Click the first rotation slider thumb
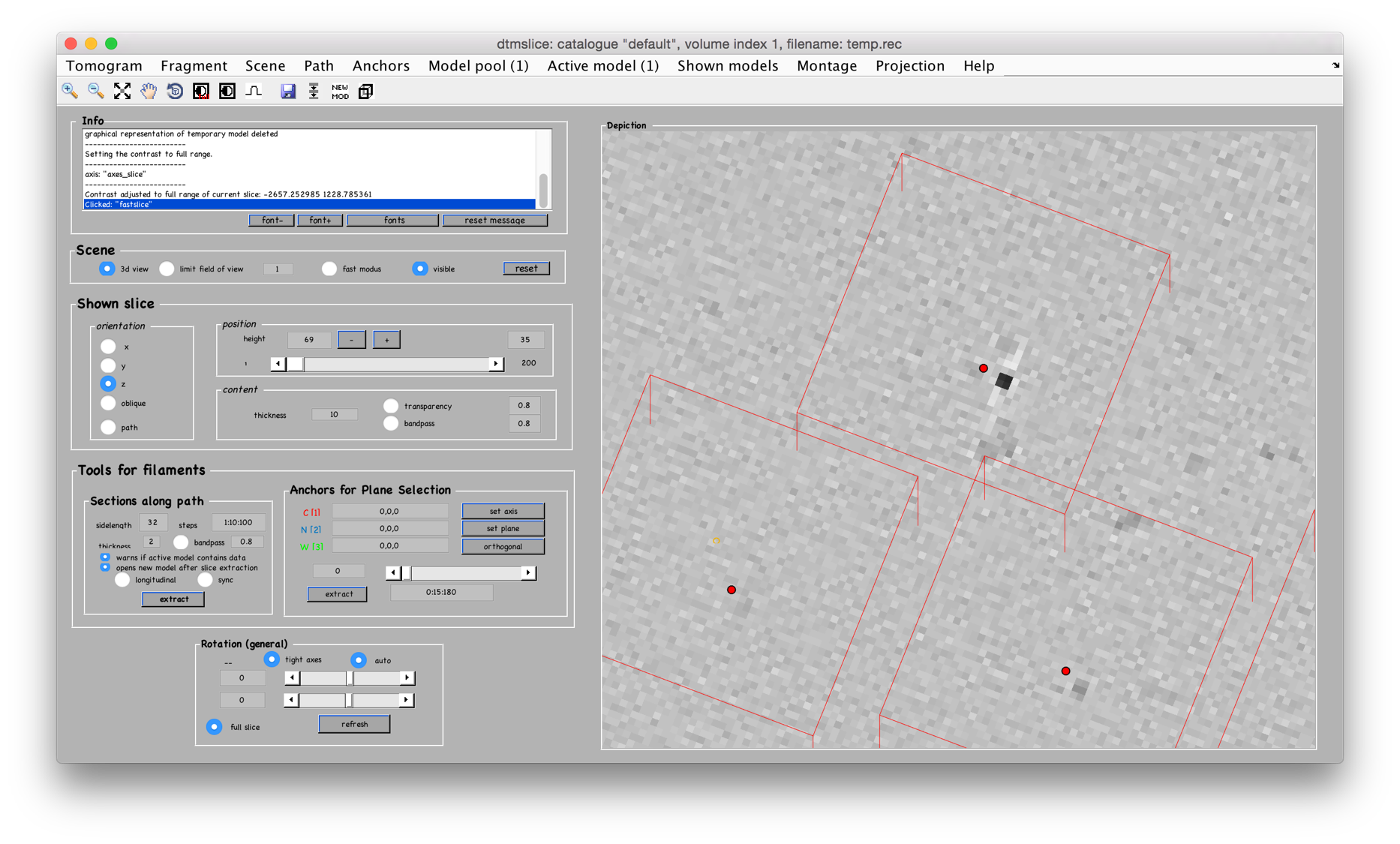The image size is (1400, 844). pyautogui.click(x=350, y=678)
